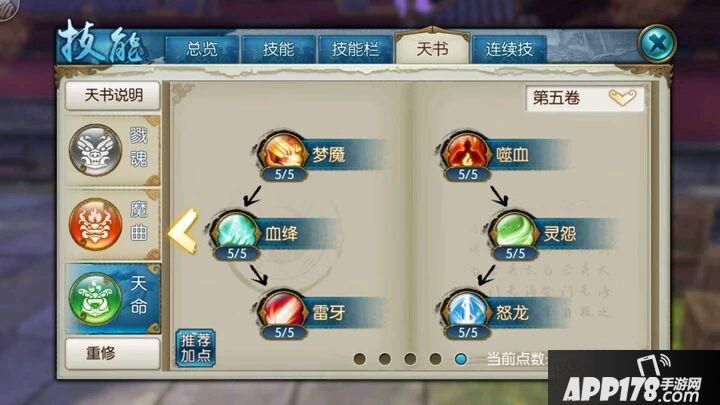
Task: Click the 推荐加点 recommended points button
Action: click(196, 348)
